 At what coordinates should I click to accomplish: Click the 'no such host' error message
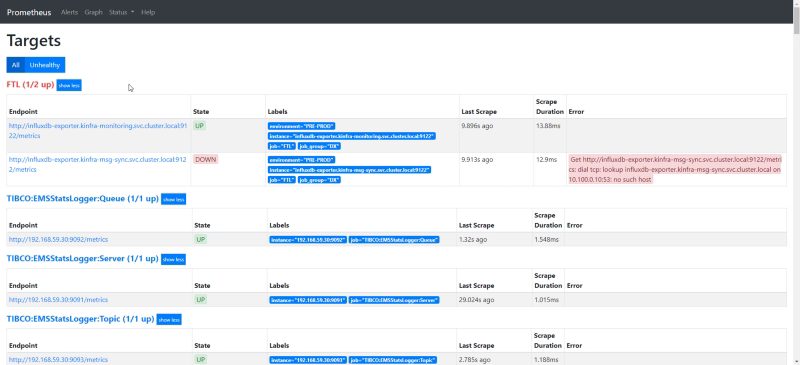[676, 170]
